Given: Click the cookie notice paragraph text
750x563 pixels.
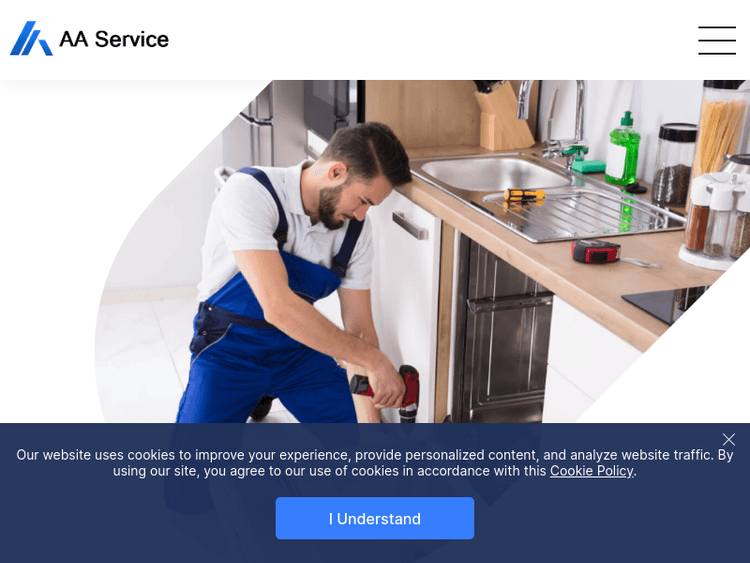Looking at the screenshot, I should (375, 463).
